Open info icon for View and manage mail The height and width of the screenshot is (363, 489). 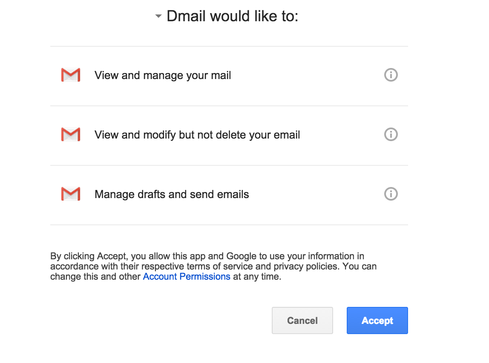pos(391,75)
